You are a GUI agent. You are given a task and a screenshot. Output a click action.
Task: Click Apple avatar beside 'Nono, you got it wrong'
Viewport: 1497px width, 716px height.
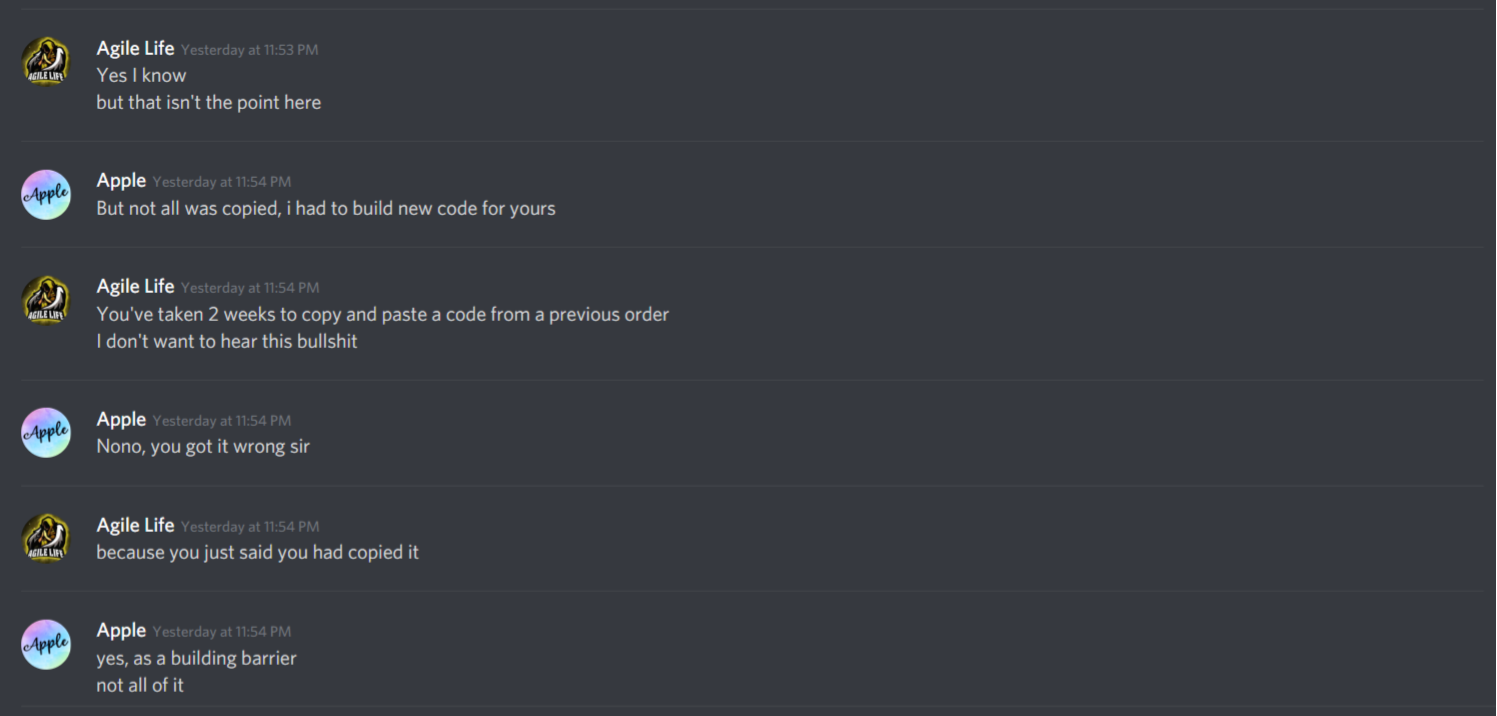(x=46, y=433)
